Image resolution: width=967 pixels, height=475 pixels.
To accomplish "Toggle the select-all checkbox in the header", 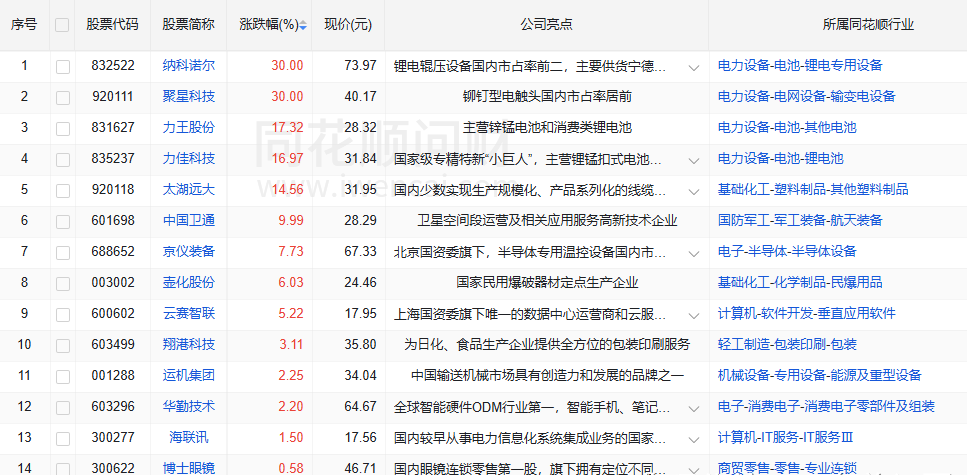I will coord(63,25).
